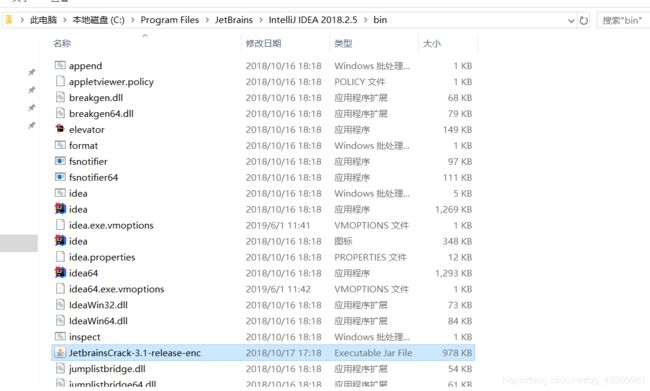Image resolution: width=650 pixels, height=391 pixels.
Task: Click the fsnotifier application icon
Action: pyautogui.click(x=61, y=160)
